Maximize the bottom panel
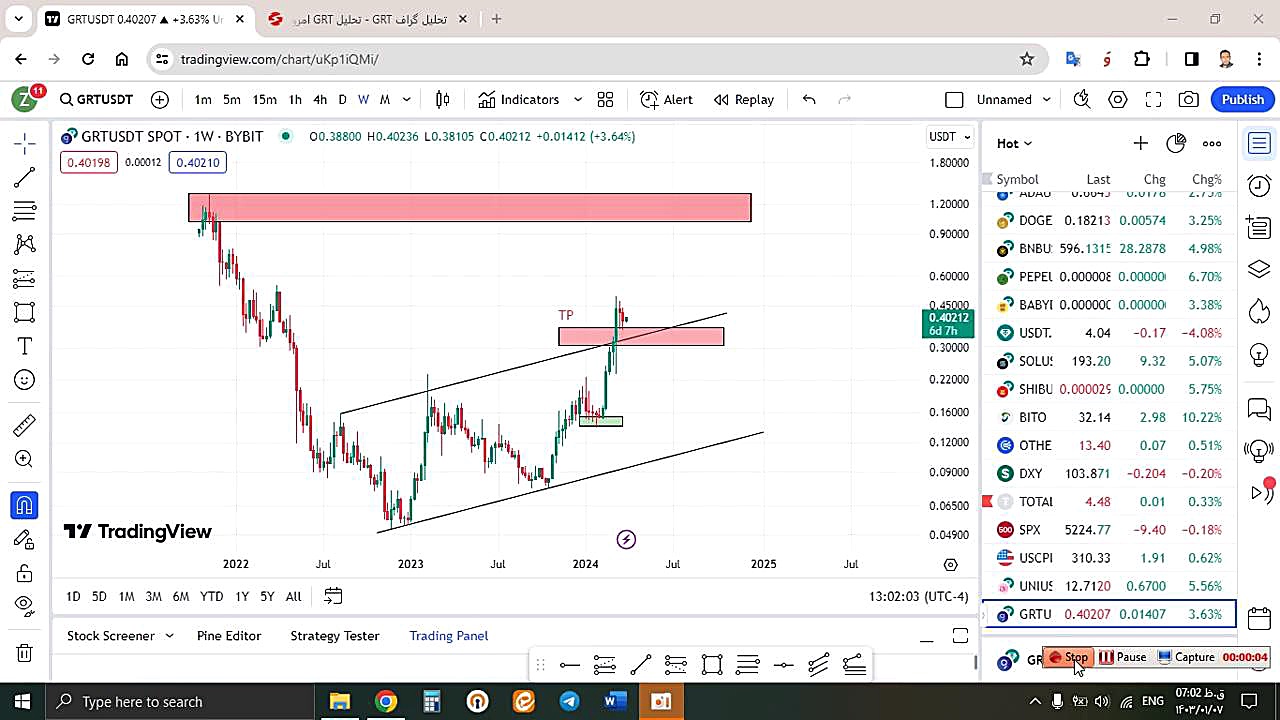The width and height of the screenshot is (1280, 720). (960, 636)
